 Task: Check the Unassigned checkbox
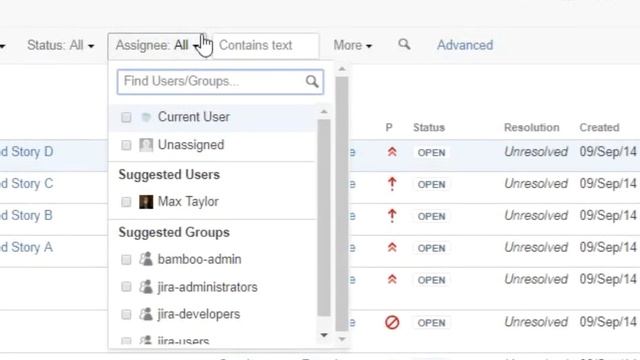(126, 145)
